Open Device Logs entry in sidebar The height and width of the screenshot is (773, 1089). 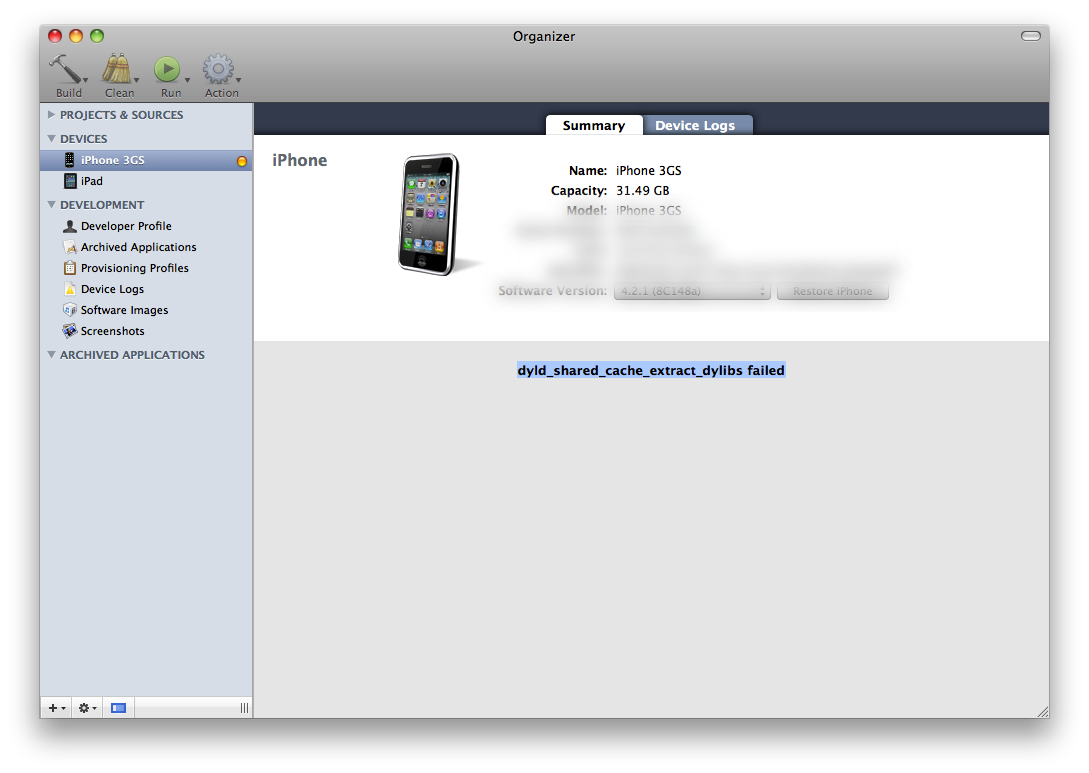pos(112,289)
